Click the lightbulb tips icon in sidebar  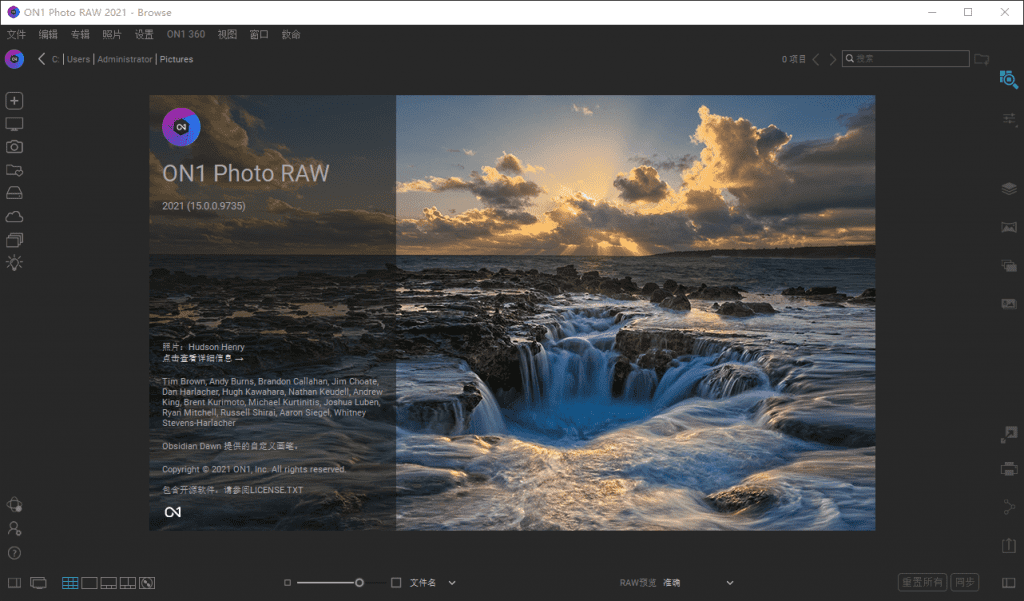(x=14, y=263)
